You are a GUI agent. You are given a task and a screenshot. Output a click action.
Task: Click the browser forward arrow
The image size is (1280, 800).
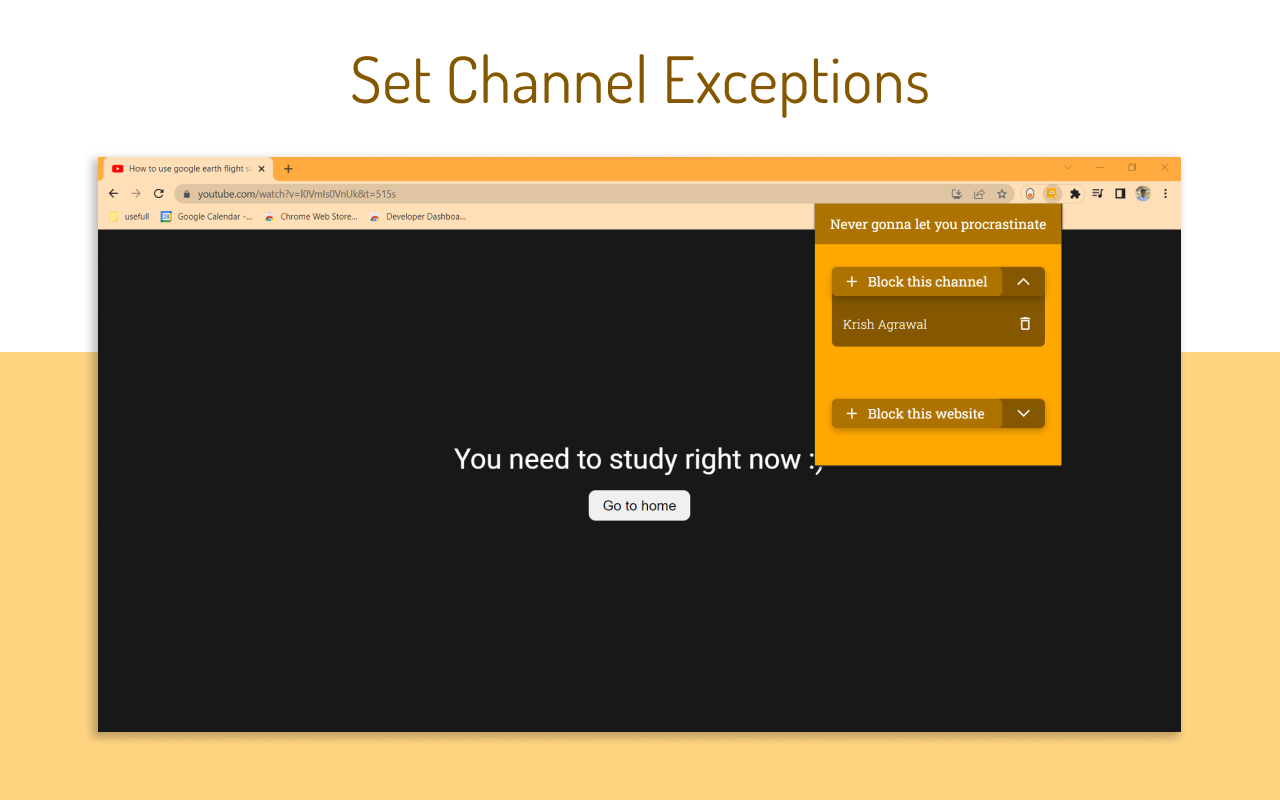pyautogui.click(x=136, y=194)
